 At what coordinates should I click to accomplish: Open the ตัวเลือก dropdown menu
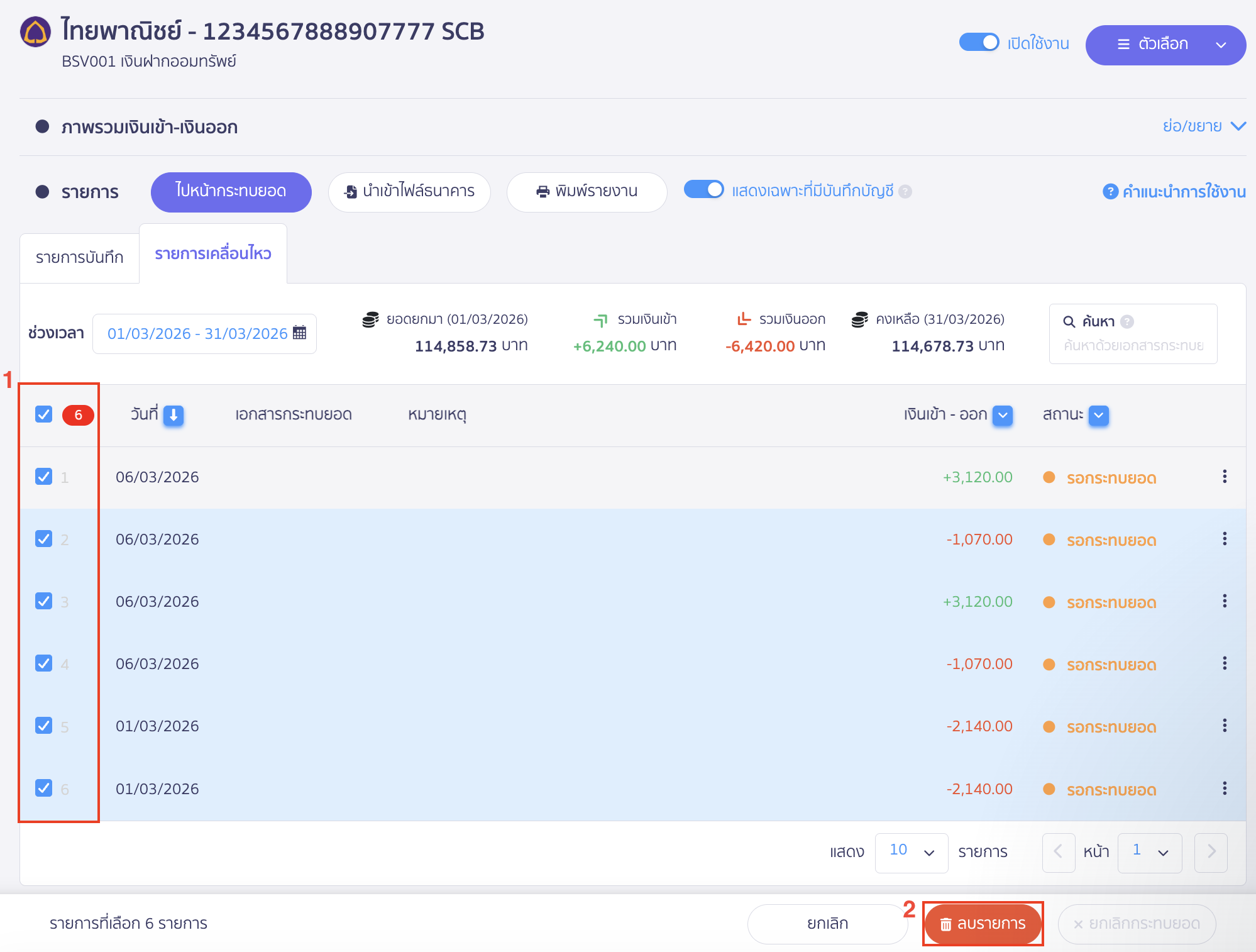(x=1165, y=45)
